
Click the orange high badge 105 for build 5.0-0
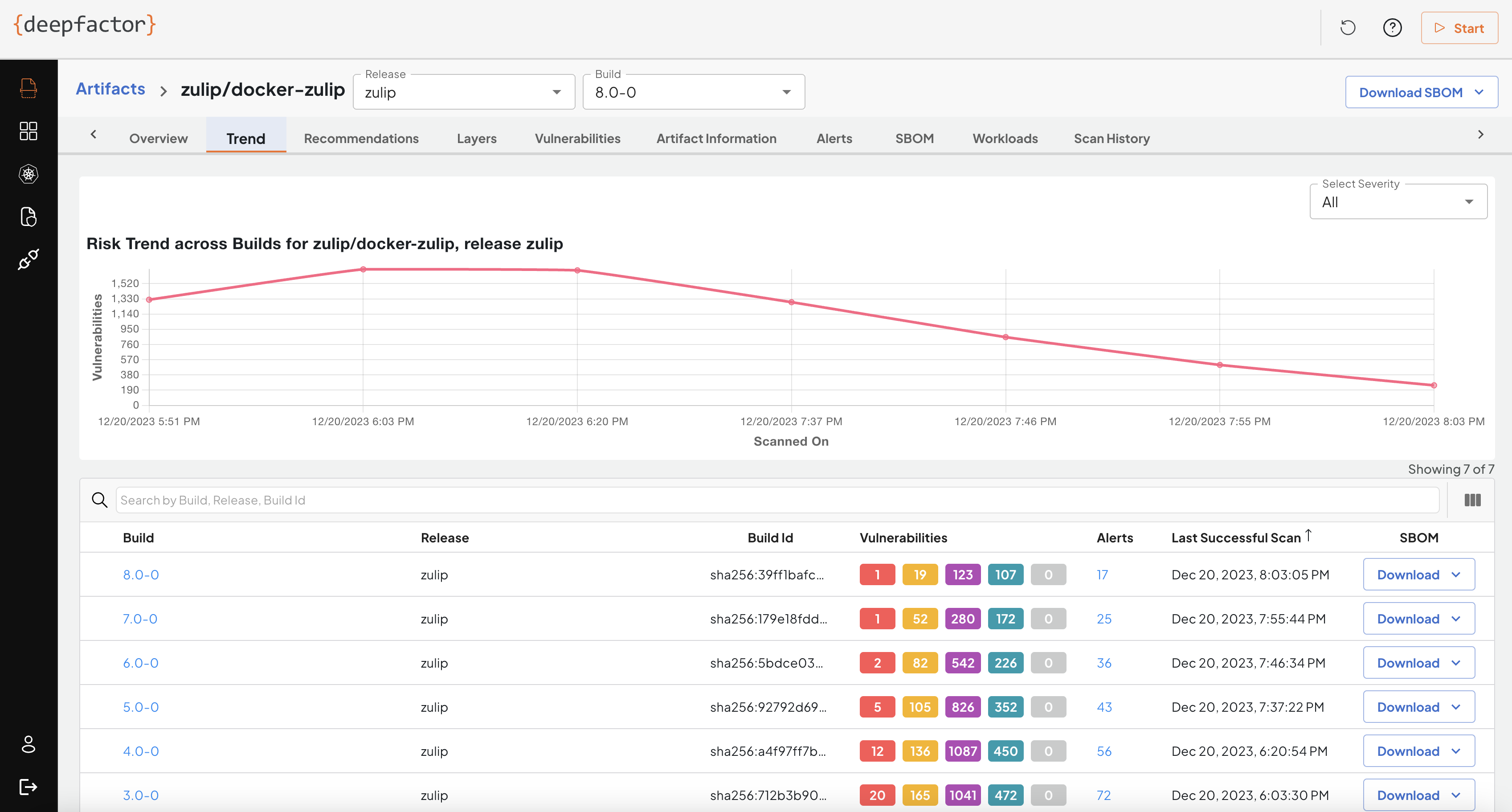(x=920, y=707)
